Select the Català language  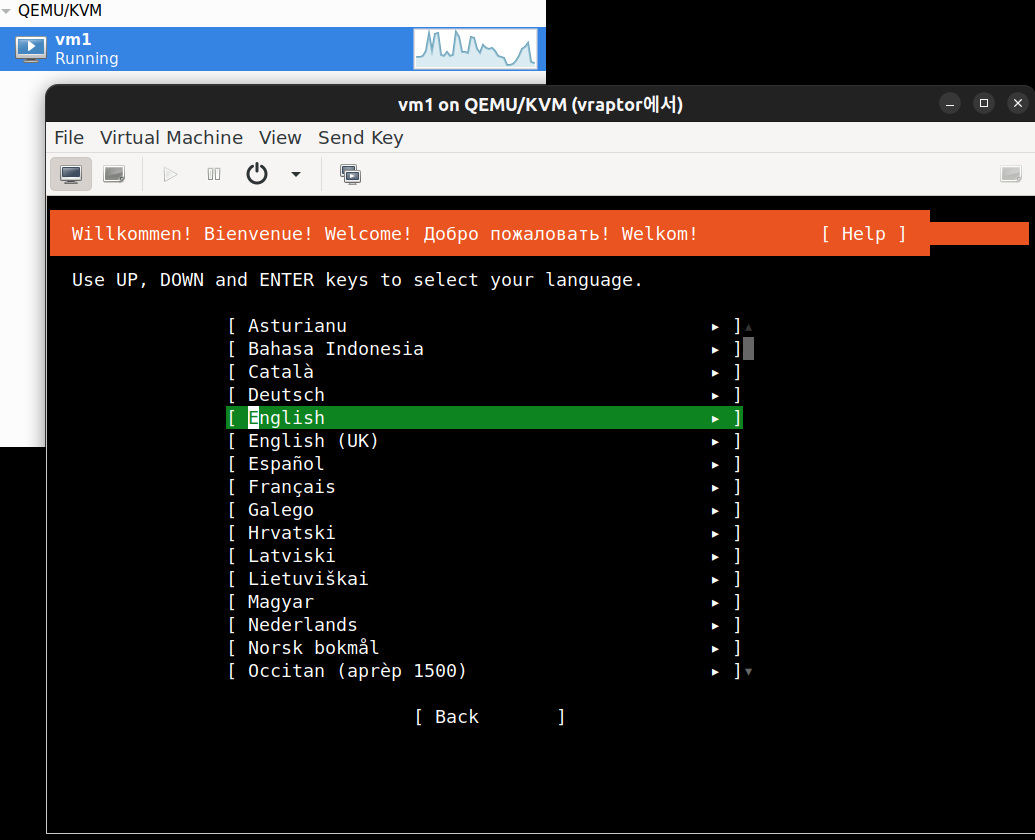click(484, 372)
